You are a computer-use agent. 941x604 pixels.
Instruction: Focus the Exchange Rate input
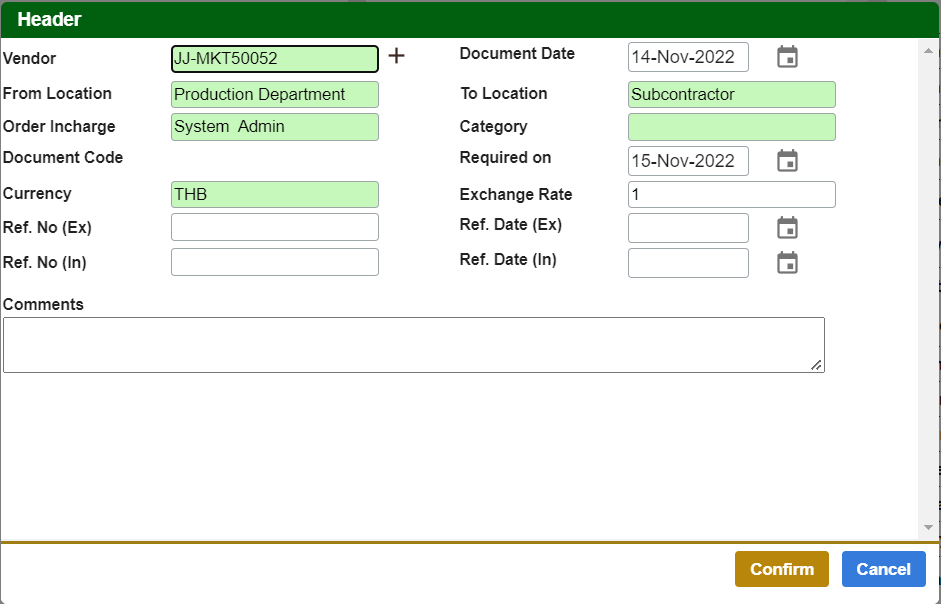(x=731, y=195)
